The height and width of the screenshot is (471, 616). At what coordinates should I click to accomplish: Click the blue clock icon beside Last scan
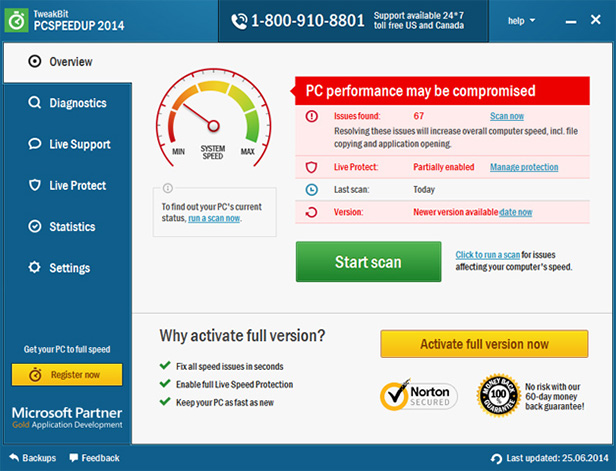[x=312, y=190]
